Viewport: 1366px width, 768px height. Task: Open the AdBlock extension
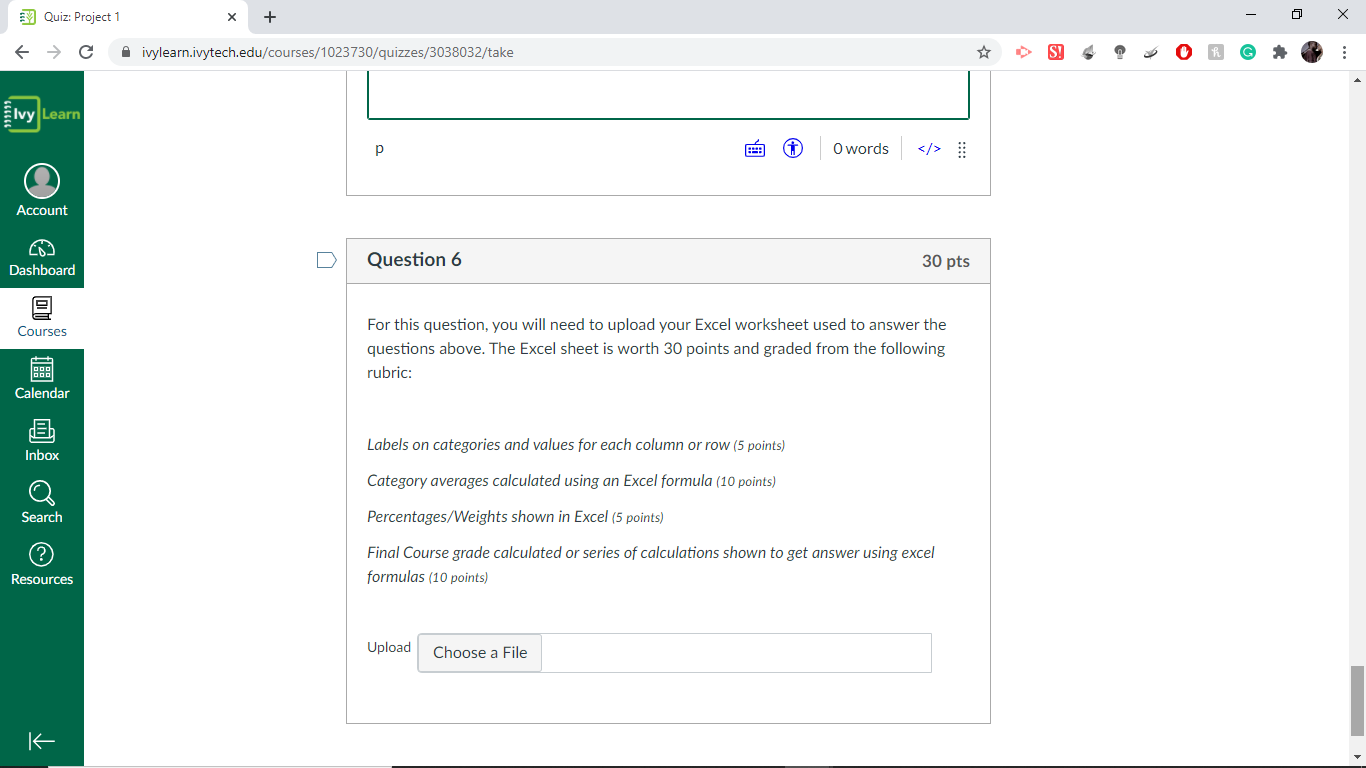1183,52
